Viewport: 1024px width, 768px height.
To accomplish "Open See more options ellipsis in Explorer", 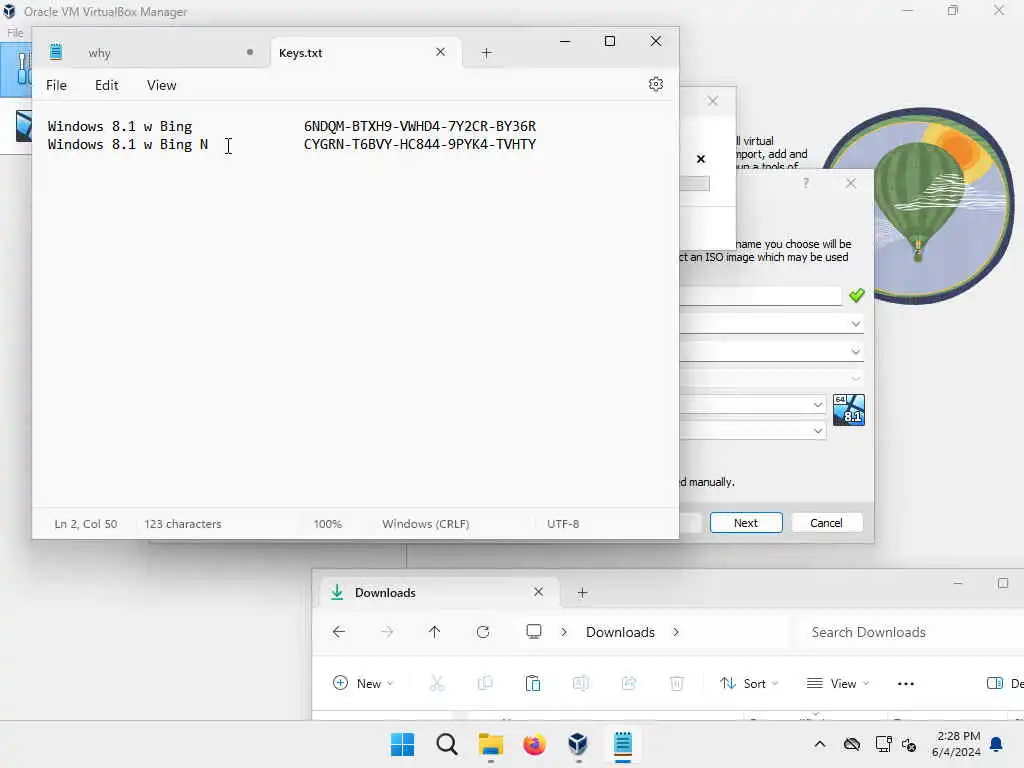I will tap(906, 683).
